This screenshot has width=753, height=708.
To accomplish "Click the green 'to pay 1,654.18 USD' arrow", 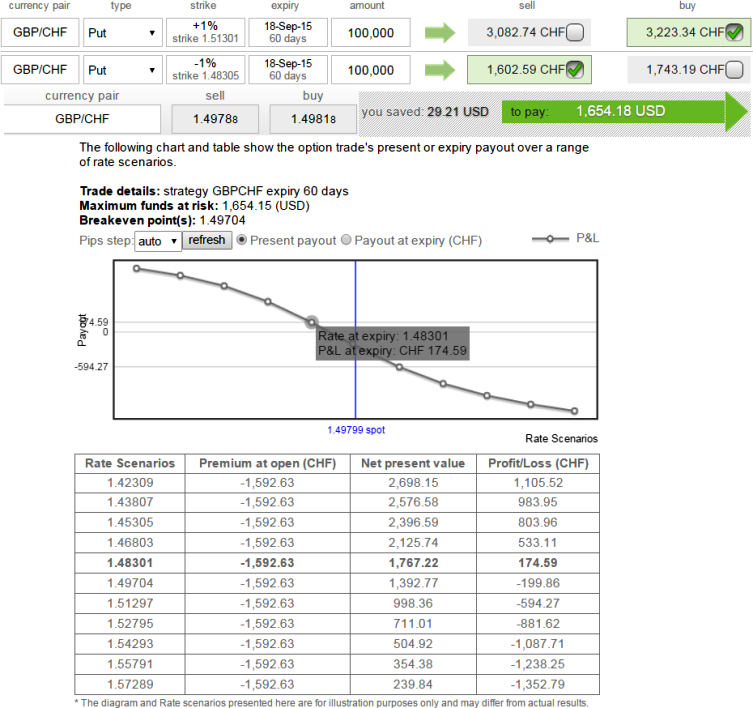I will (x=624, y=111).
